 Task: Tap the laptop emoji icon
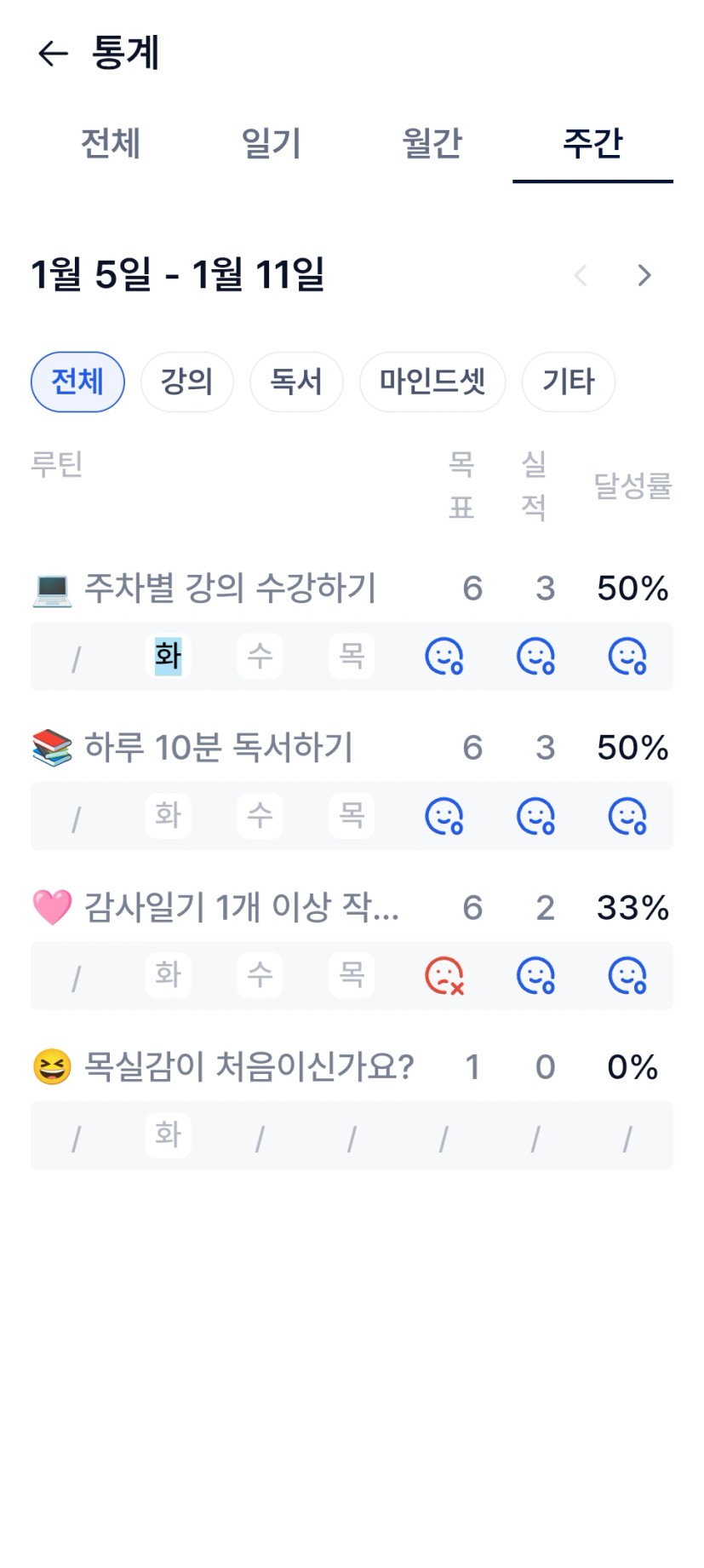(x=52, y=589)
